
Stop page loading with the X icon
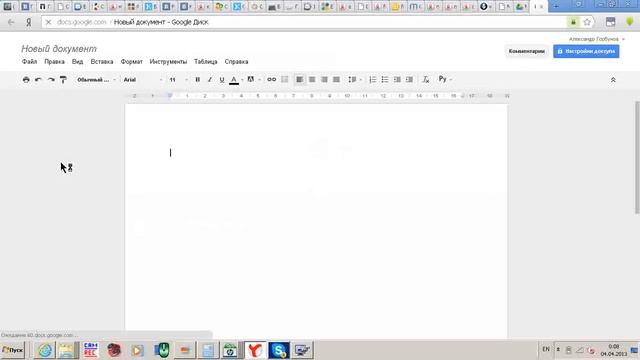click(x=48, y=22)
